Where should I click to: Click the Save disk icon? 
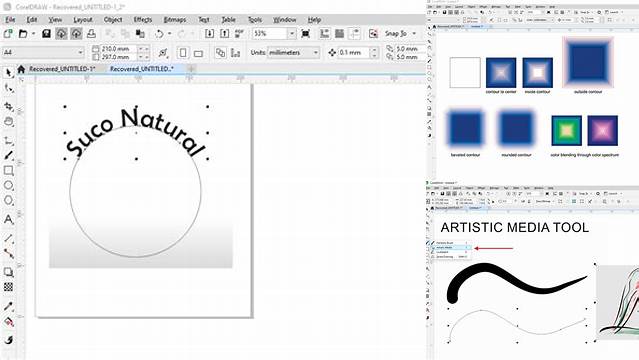46,33
